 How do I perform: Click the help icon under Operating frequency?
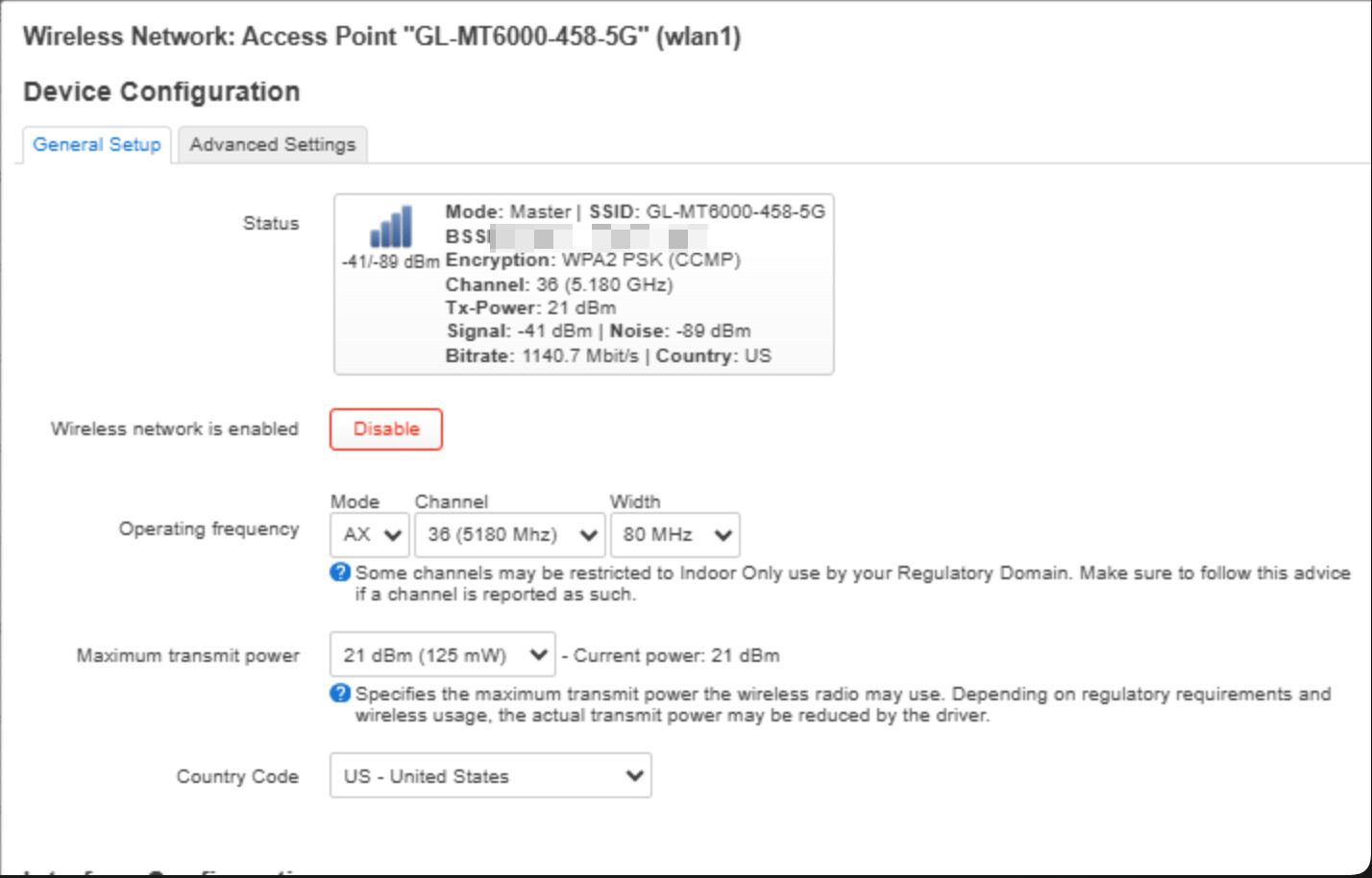point(340,573)
